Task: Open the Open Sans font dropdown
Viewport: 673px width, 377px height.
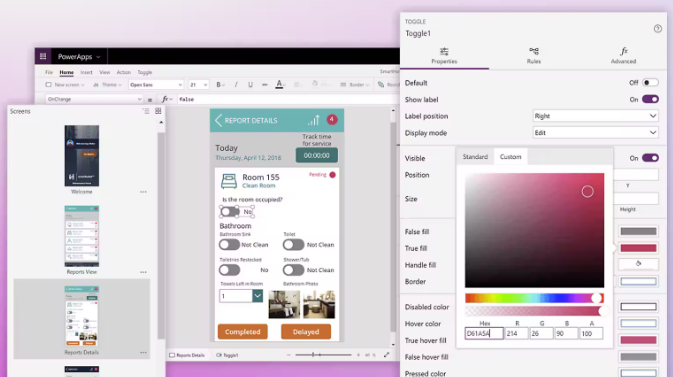Action: click(156, 85)
